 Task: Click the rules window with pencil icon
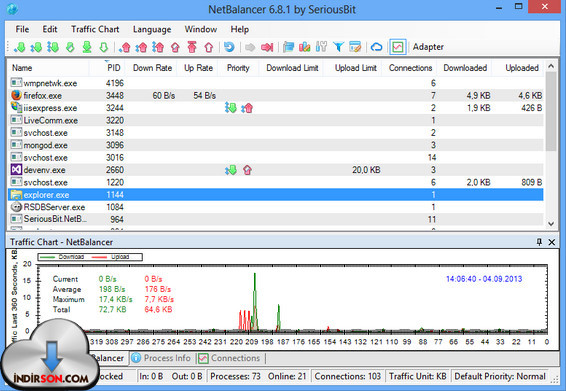pyautogui.click(x=355, y=47)
